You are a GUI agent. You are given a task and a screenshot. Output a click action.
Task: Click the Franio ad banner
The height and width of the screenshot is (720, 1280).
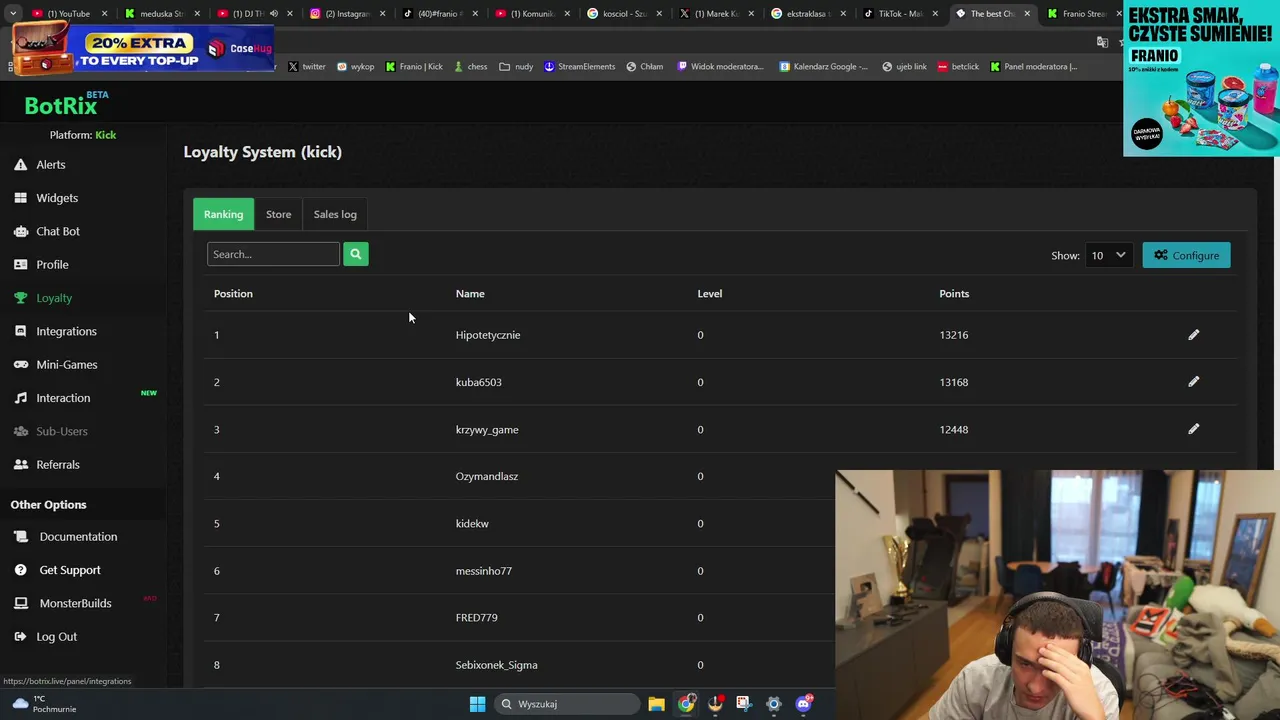point(1201,79)
